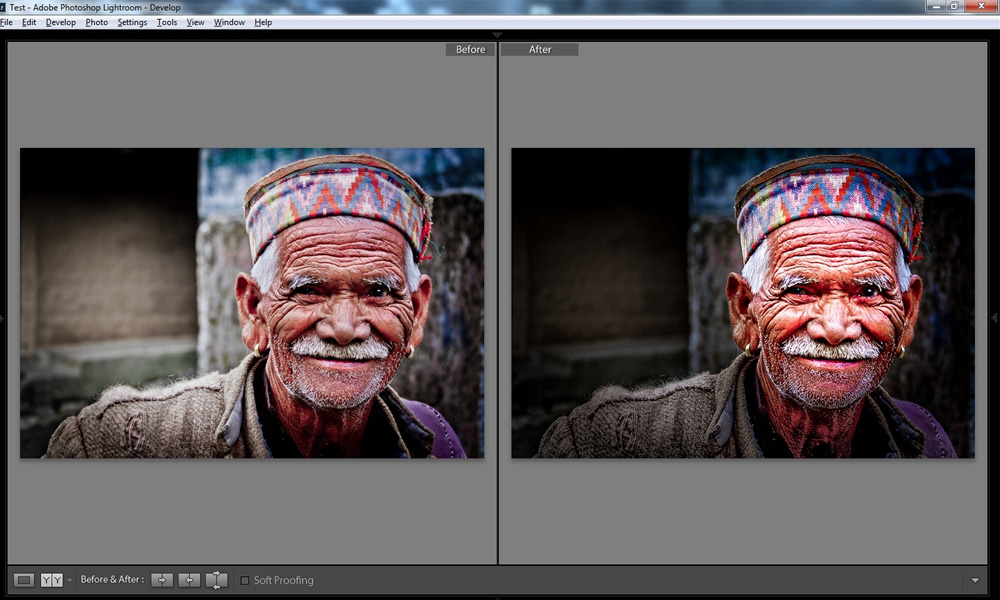The height and width of the screenshot is (600, 1000).
Task: Open toolbar content dropdown at bottom right
Action: click(x=975, y=581)
